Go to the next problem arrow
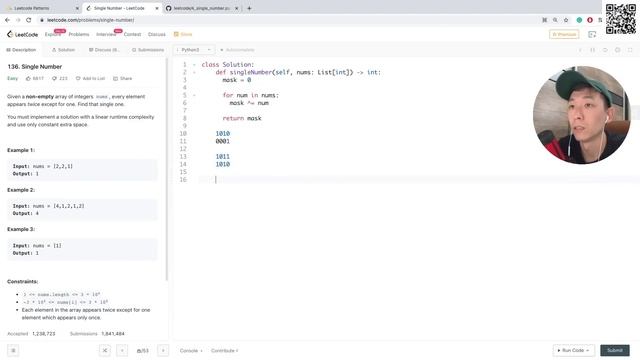Screen dimensions: 640x360 pyautogui.click(x=163, y=350)
